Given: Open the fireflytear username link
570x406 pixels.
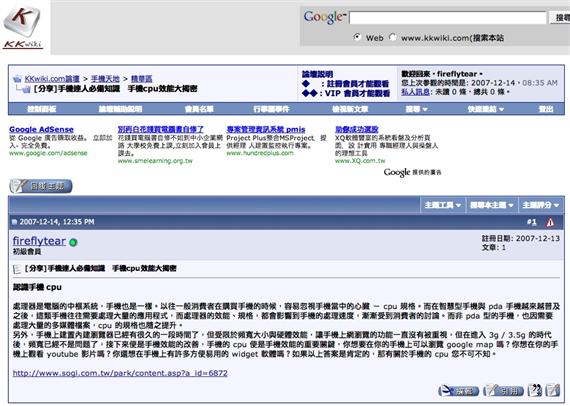Looking at the screenshot, I should point(39,241).
